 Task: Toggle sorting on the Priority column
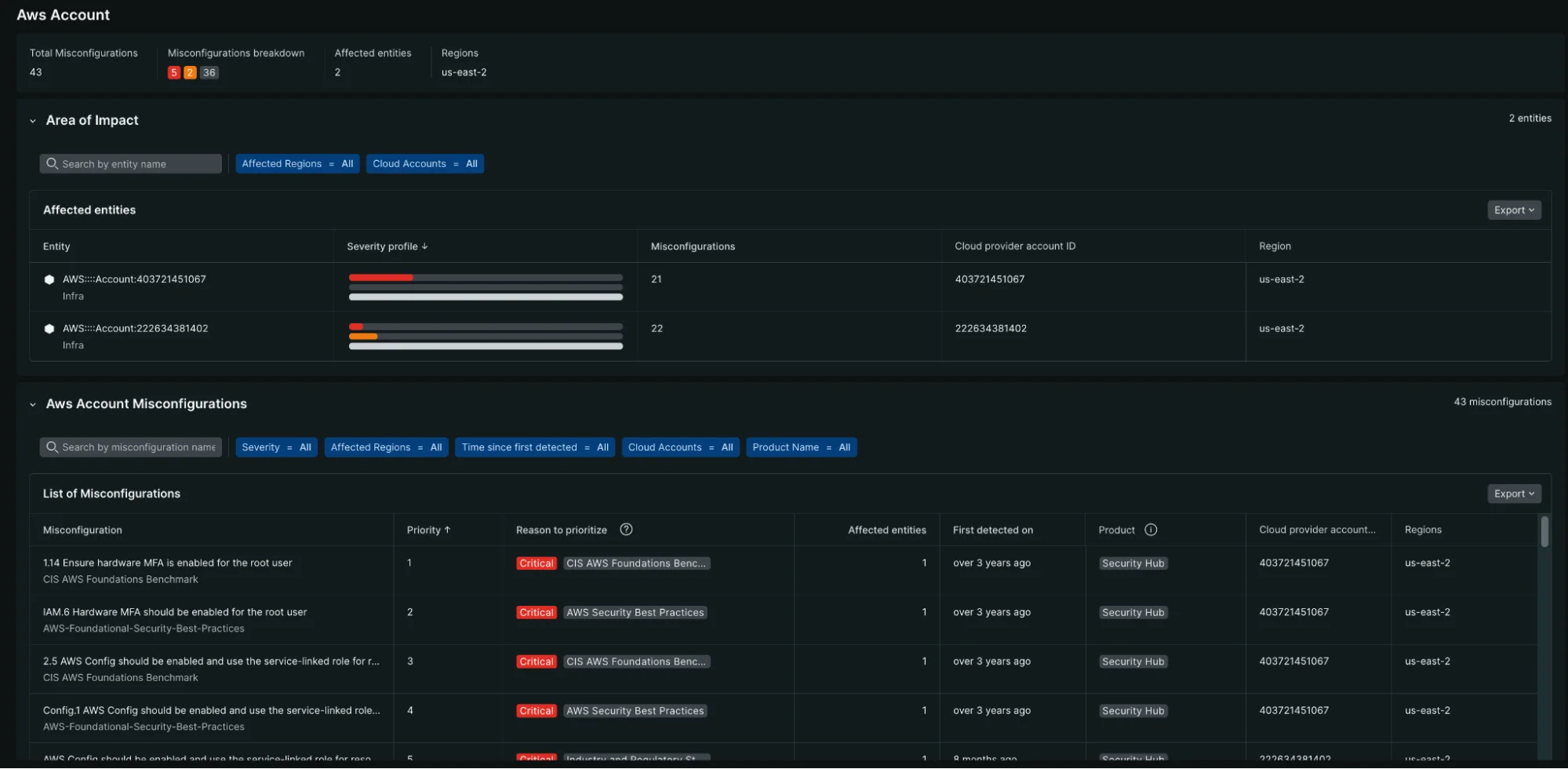click(x=427, y=529)
